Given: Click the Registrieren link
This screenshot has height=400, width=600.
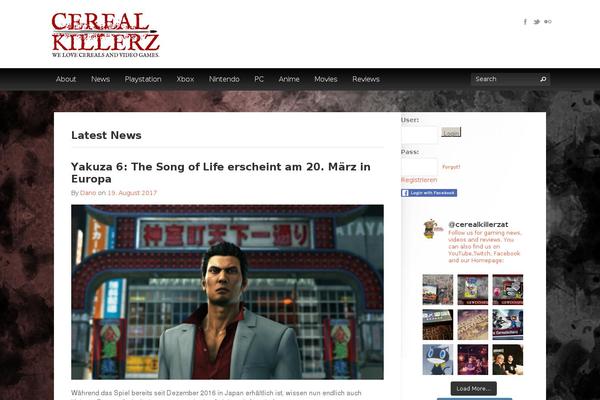Looking at the screenshot, I should pos(419,180).
